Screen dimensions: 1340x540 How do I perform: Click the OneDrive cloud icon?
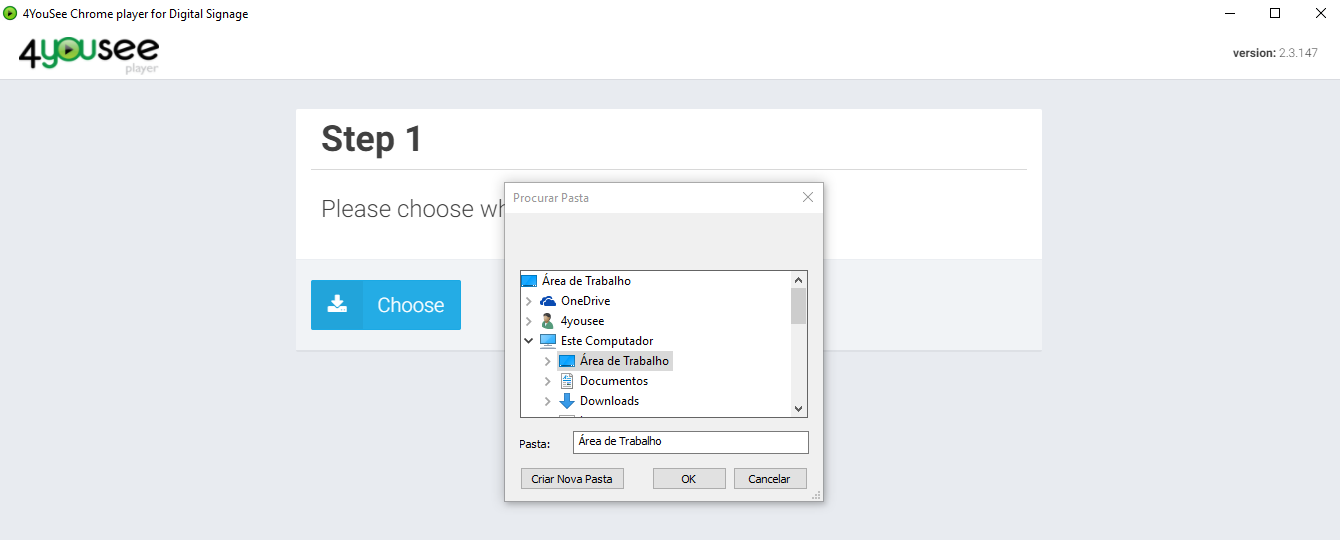548,301
